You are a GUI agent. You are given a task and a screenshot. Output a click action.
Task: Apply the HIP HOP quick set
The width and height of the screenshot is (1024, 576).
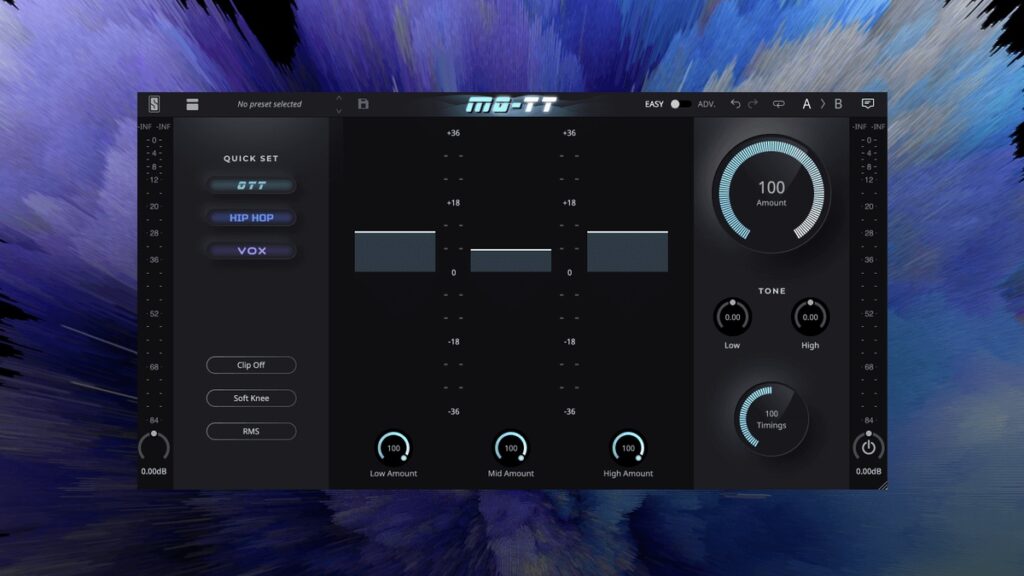click(251, 218)
